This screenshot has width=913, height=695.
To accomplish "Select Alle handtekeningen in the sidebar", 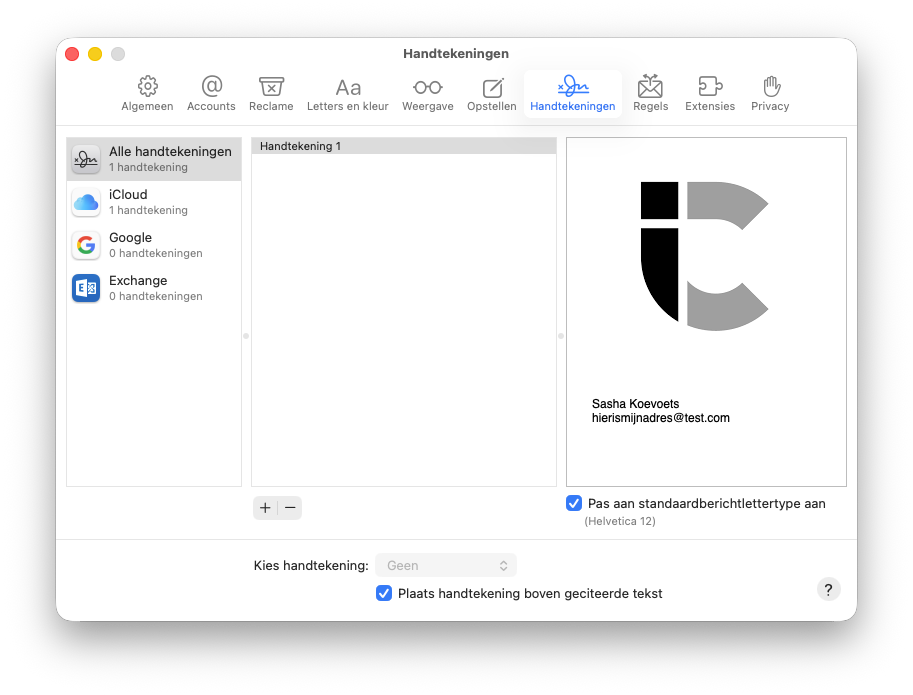I will point(154,159).
